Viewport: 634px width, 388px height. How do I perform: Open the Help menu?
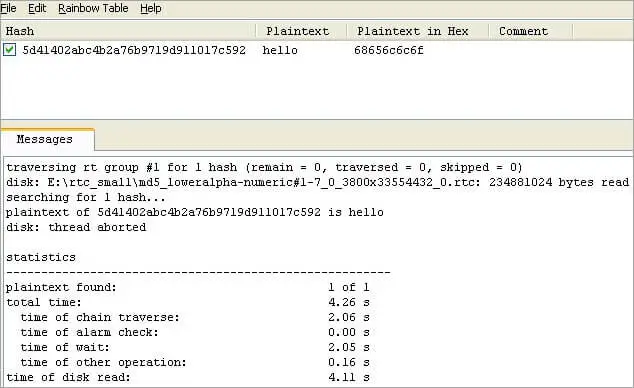(151, 8)
